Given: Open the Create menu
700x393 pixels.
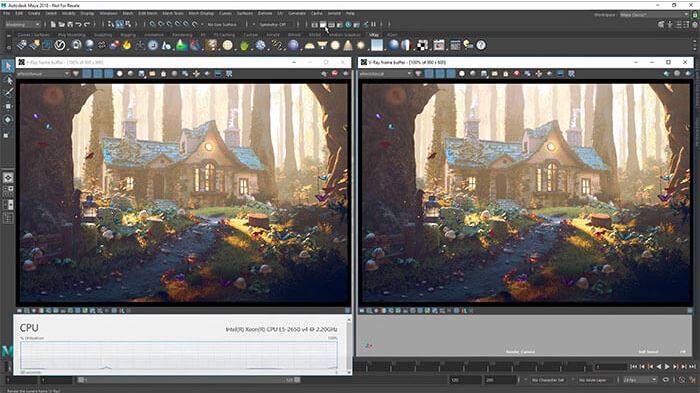Looking at the screenshot, I should pos(34,13).
